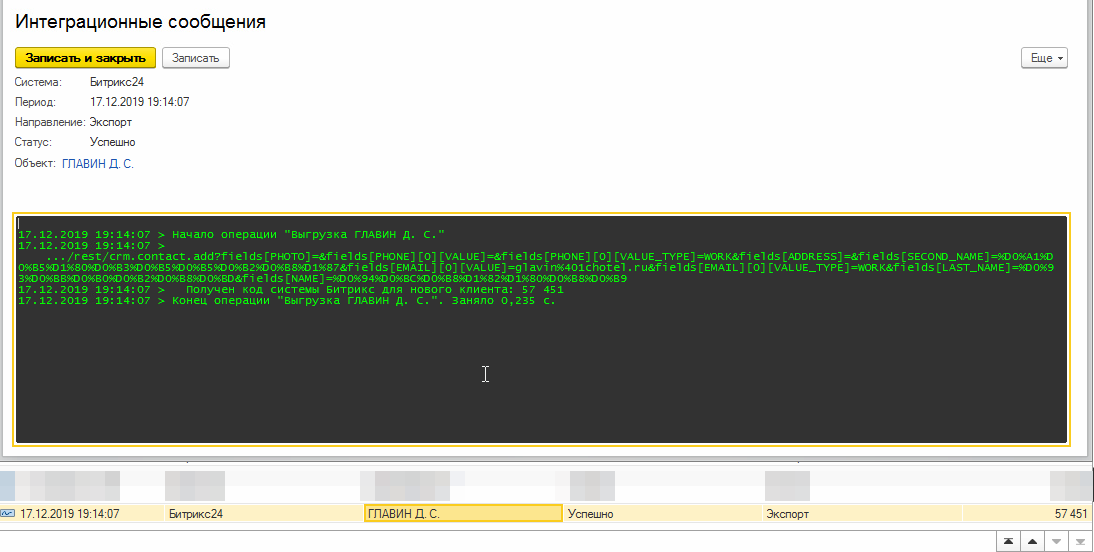This screenshot has height=552, width=1094.
Task: Click the 'Интеграционные сообщения' form title
Action: (140, 22)
